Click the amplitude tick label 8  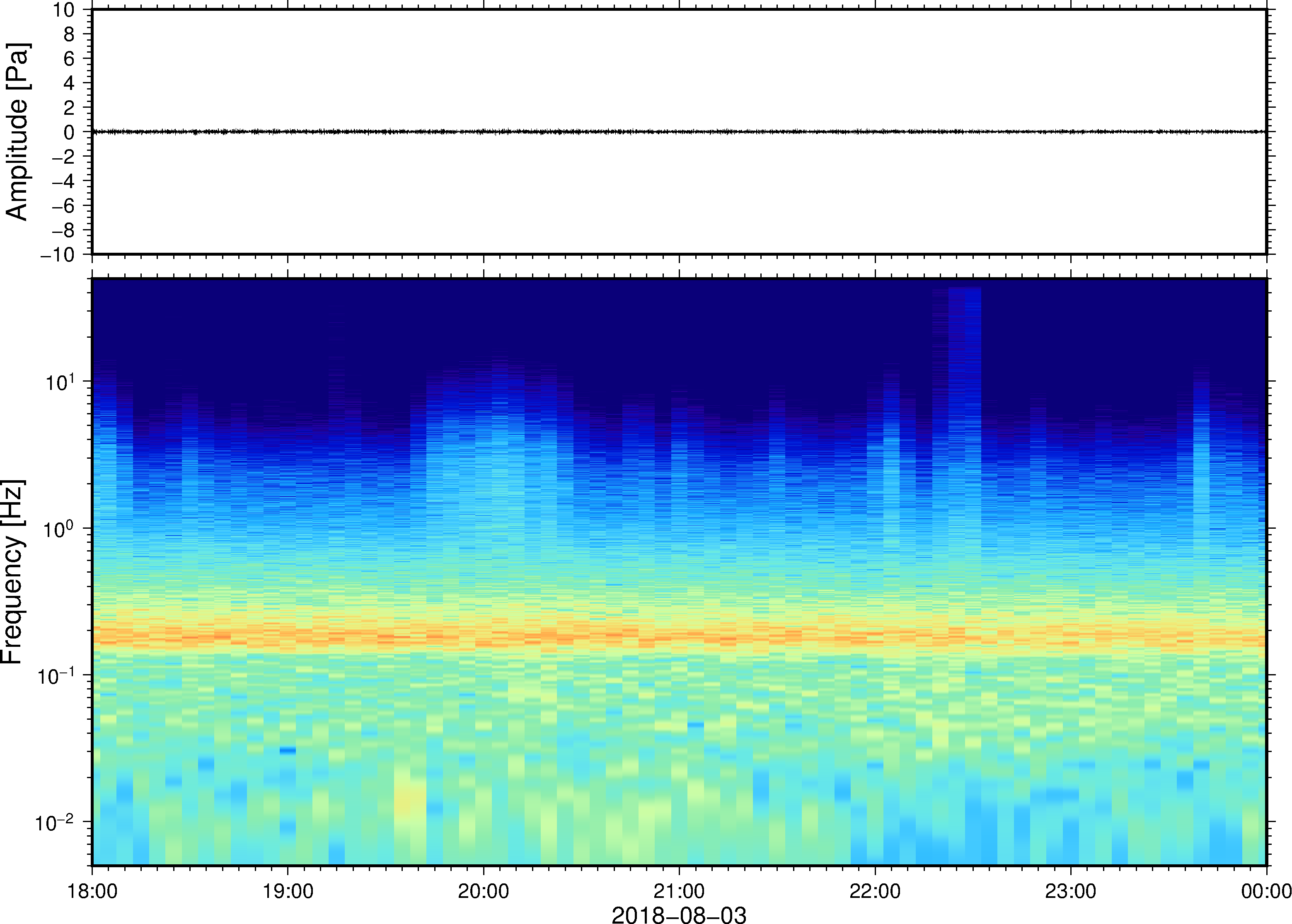(70, 34)
